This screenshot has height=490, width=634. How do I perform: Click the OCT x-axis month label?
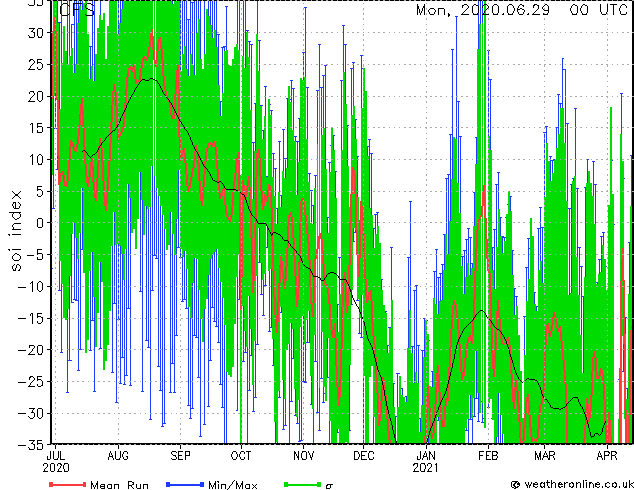pos(241,456)
